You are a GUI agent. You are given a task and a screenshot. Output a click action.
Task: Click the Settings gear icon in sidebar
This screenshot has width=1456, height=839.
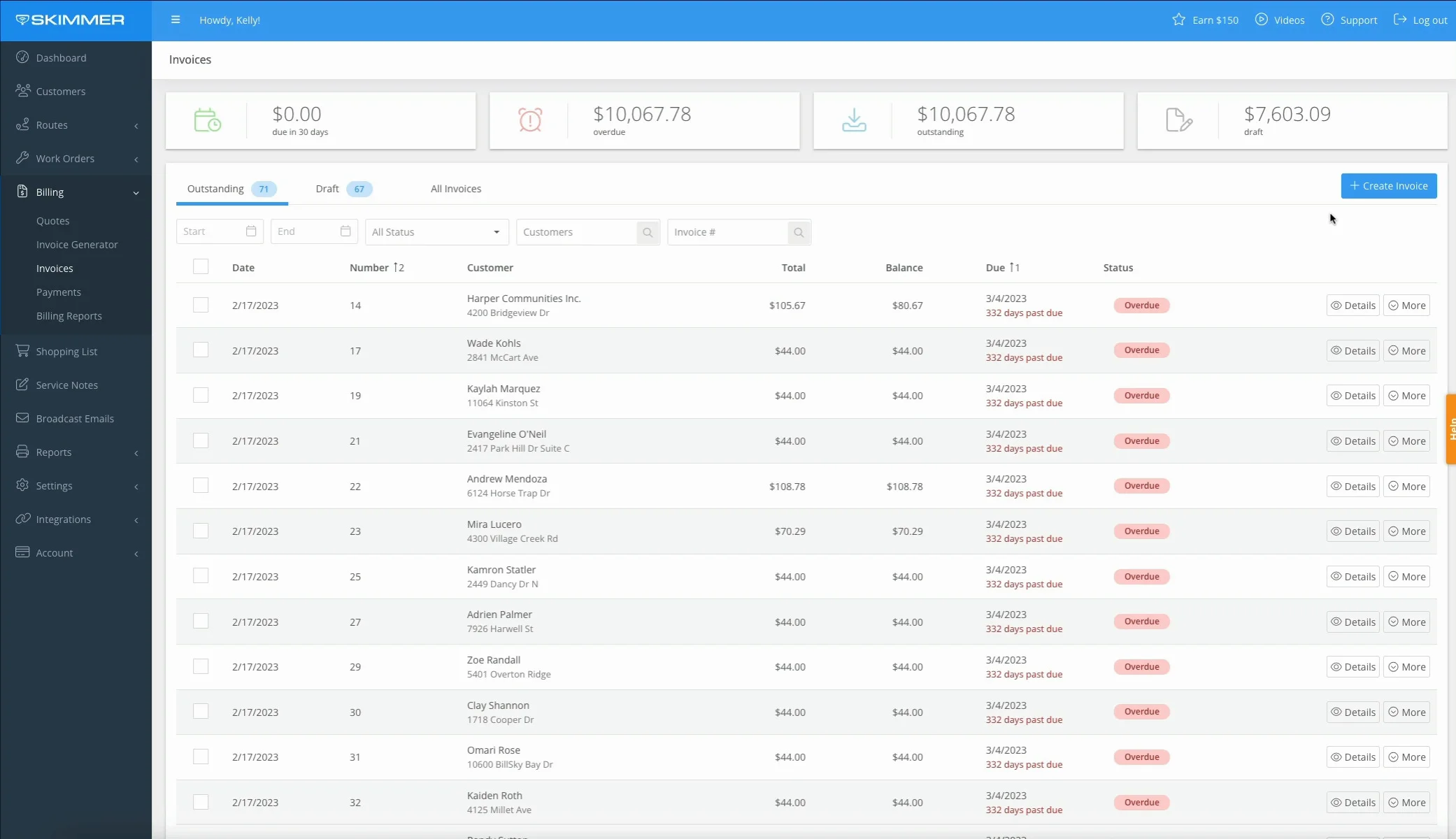click(22, 485)
